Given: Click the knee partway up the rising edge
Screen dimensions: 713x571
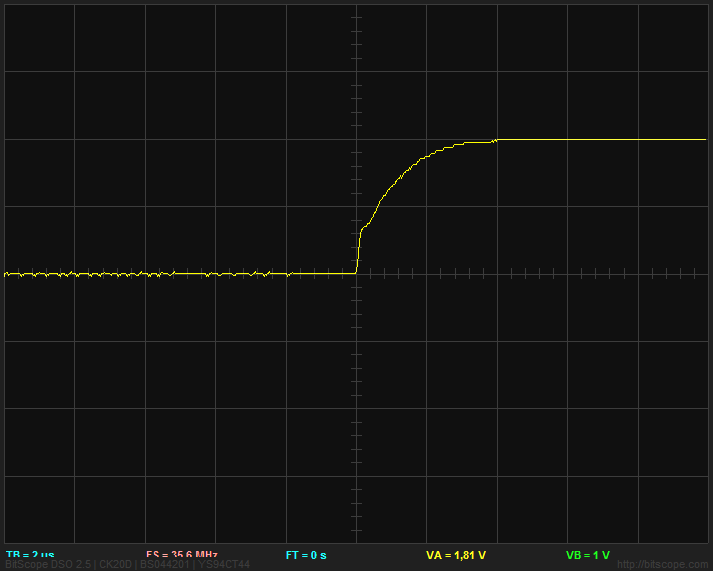Looking at the screenshot, I should pyautogui.click(x=361, y=230).
